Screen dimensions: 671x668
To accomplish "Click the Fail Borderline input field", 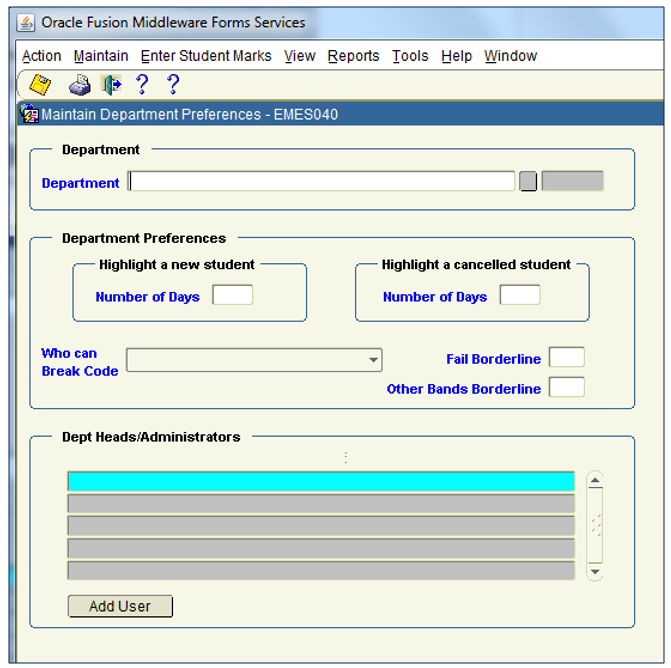I will pyautogui.click(x=567, y=358).
